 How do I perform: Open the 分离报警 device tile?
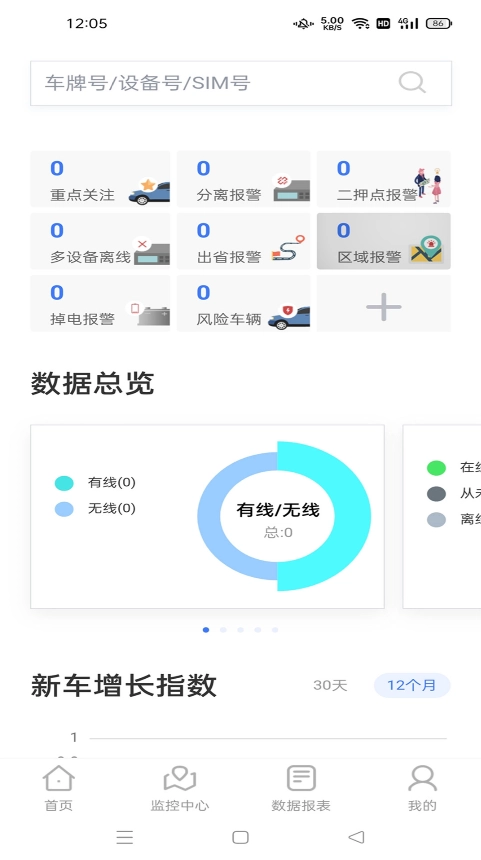[244, 179]
